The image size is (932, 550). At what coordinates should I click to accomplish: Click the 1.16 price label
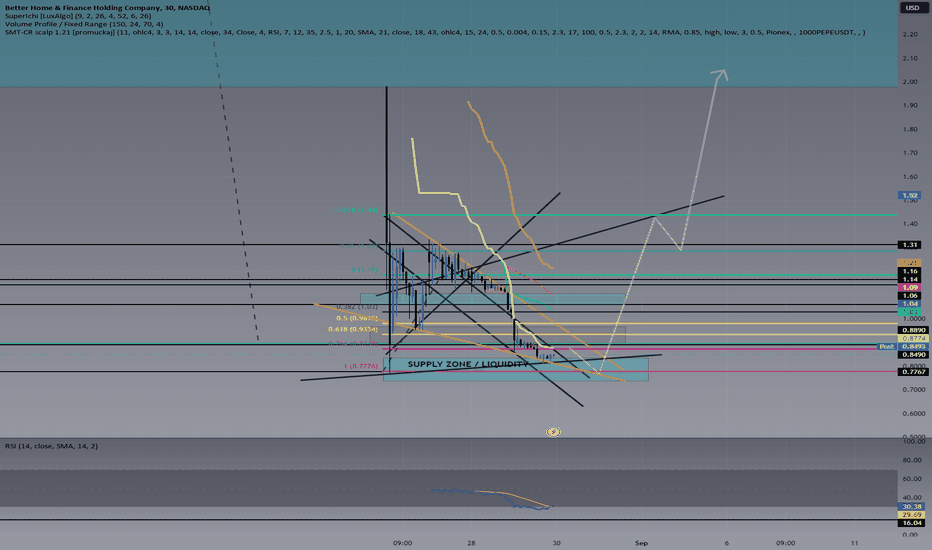pos(909,271)
